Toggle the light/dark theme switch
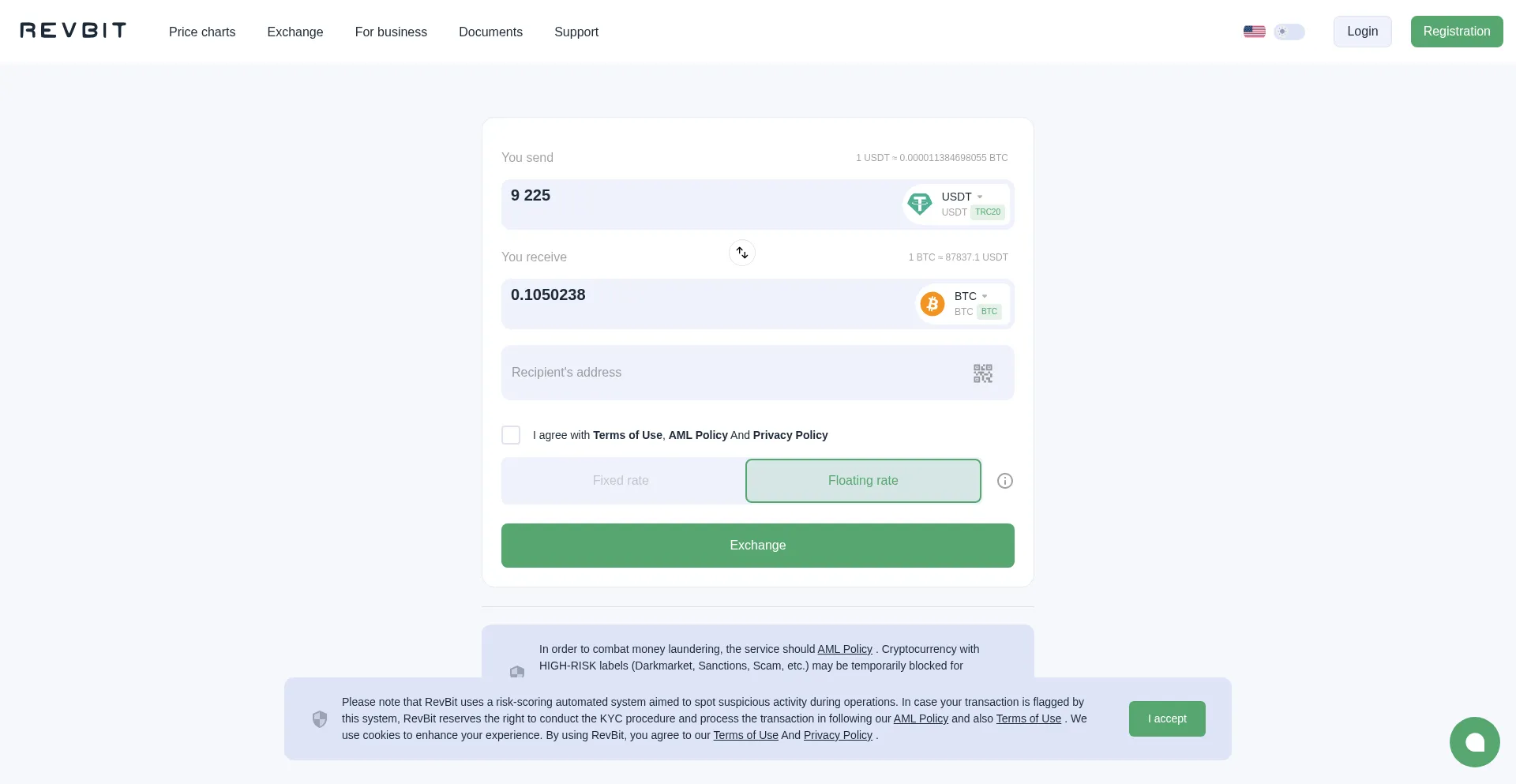The image size is (1516, 784). coord(1289,32)
